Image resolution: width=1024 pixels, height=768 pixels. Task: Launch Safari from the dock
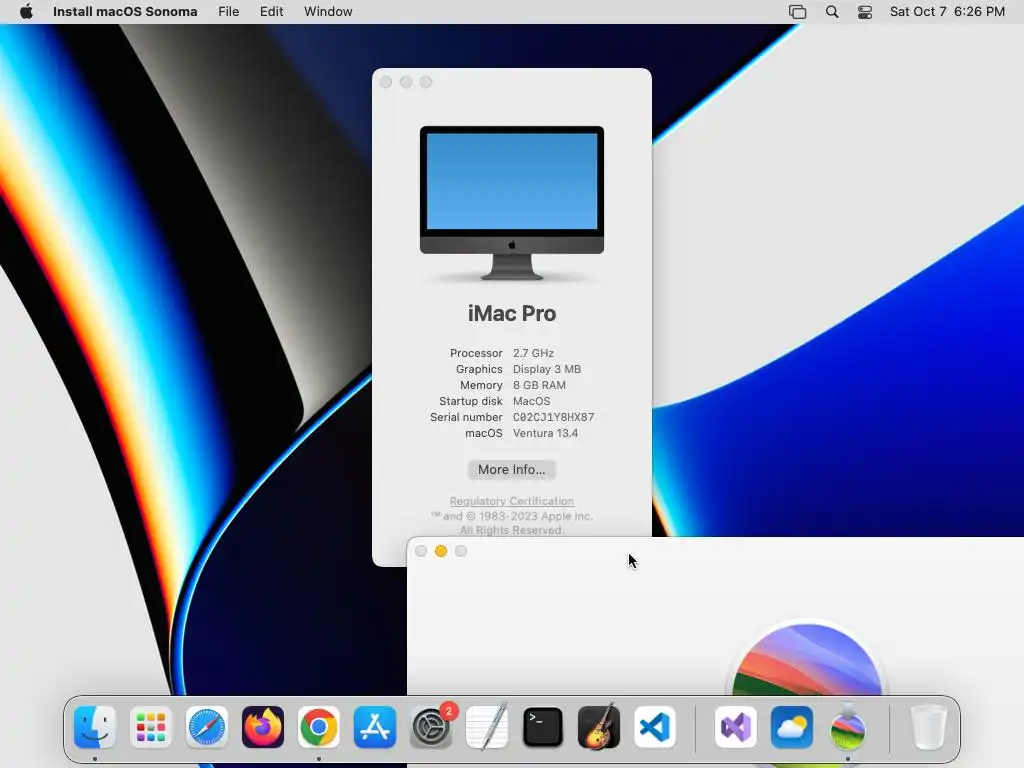[x=207, y=727]
